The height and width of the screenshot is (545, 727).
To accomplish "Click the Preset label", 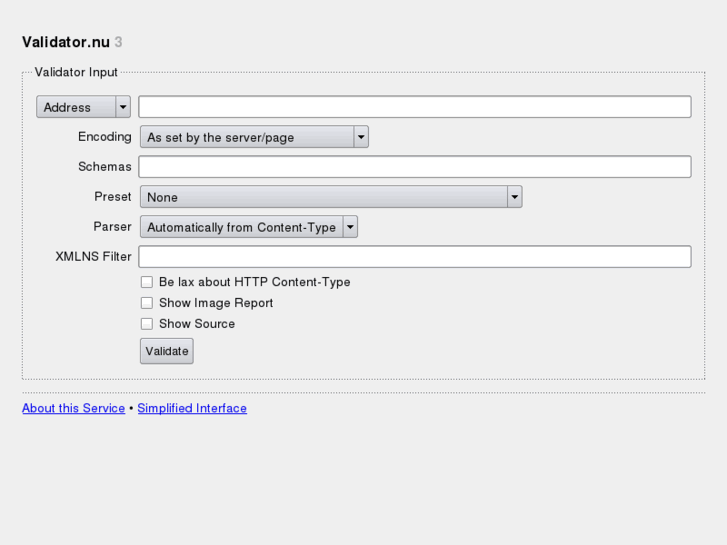I will 113,197.
